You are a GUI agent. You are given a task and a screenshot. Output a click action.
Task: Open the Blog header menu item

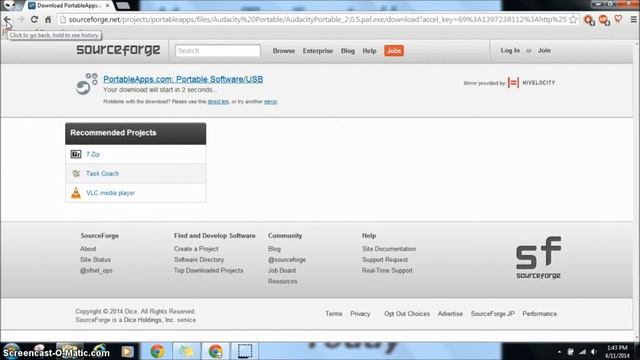pos(348,51)
